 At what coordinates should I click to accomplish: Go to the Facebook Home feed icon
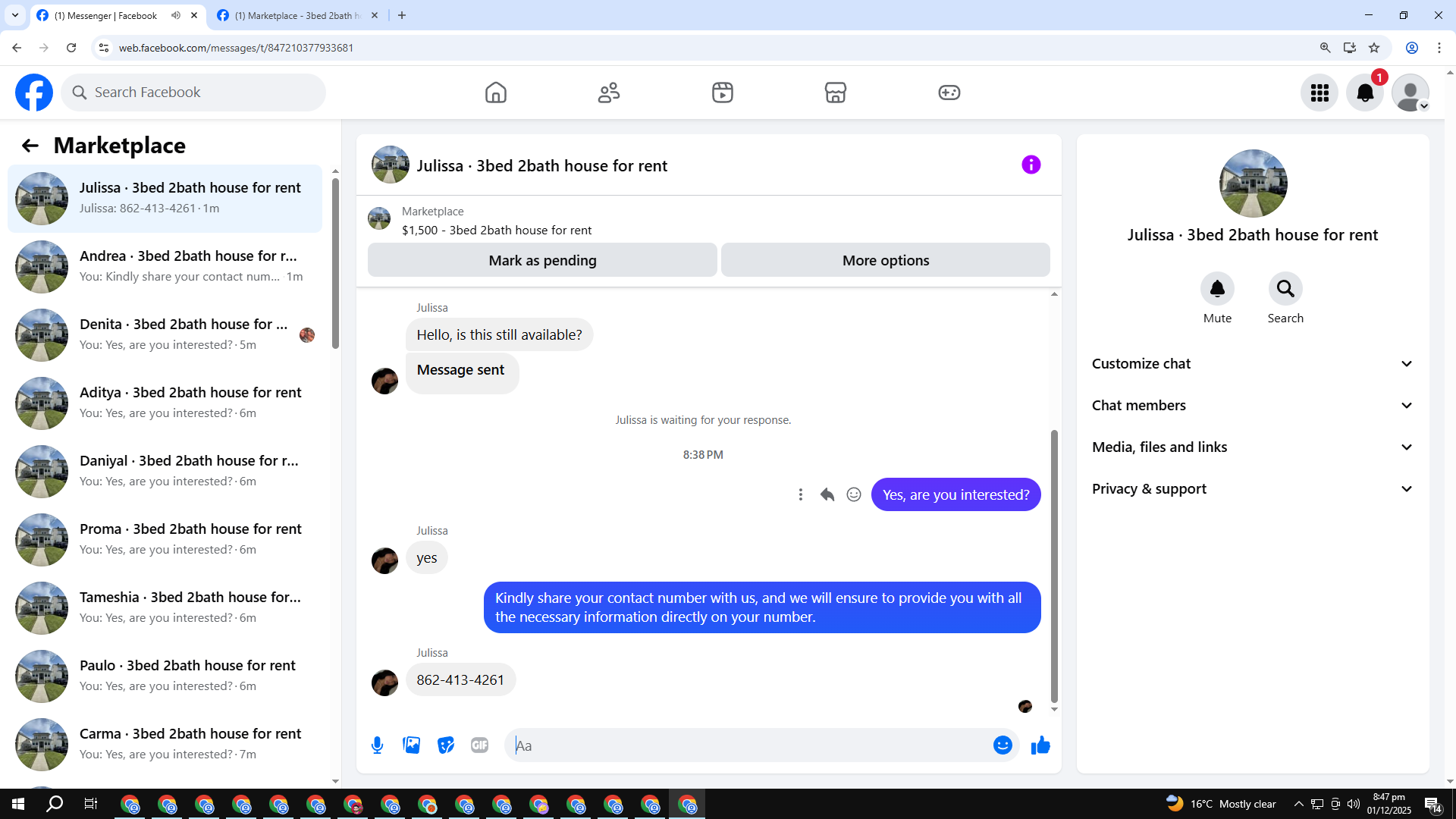496,93
